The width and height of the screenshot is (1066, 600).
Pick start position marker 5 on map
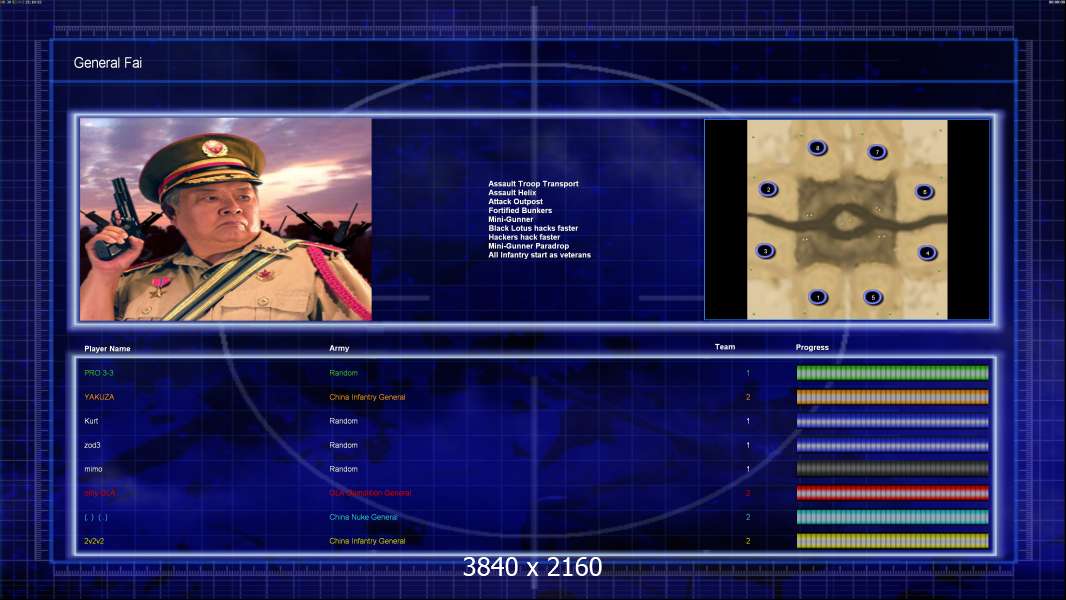(873, 297)
